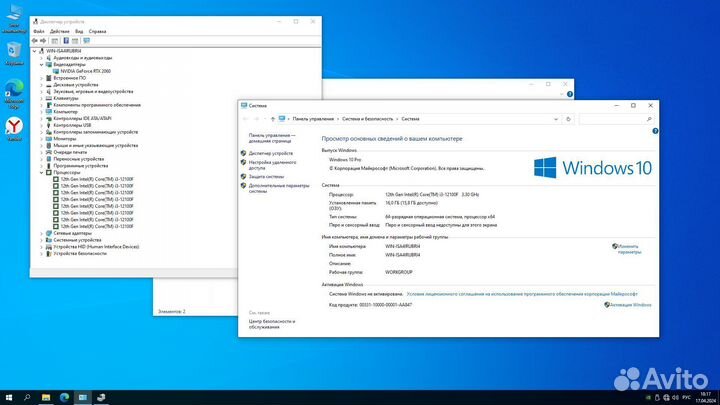Click the up arrow in System window navigation

[273, 119]
